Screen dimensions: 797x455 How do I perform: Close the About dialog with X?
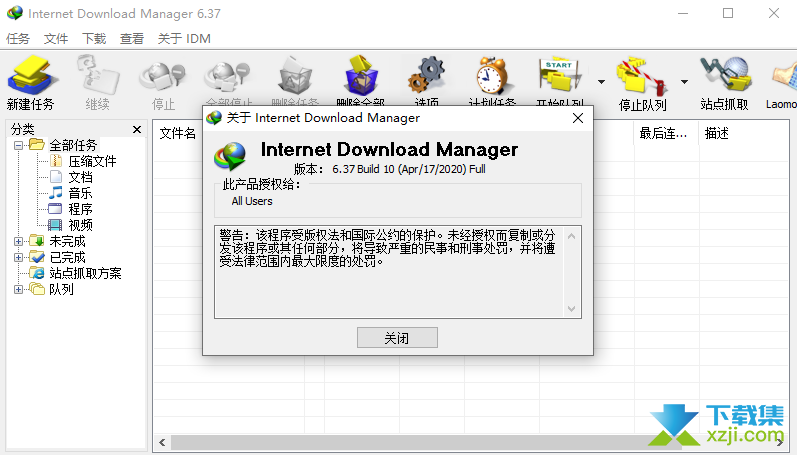pyautogui.click(x=577, y=118)
